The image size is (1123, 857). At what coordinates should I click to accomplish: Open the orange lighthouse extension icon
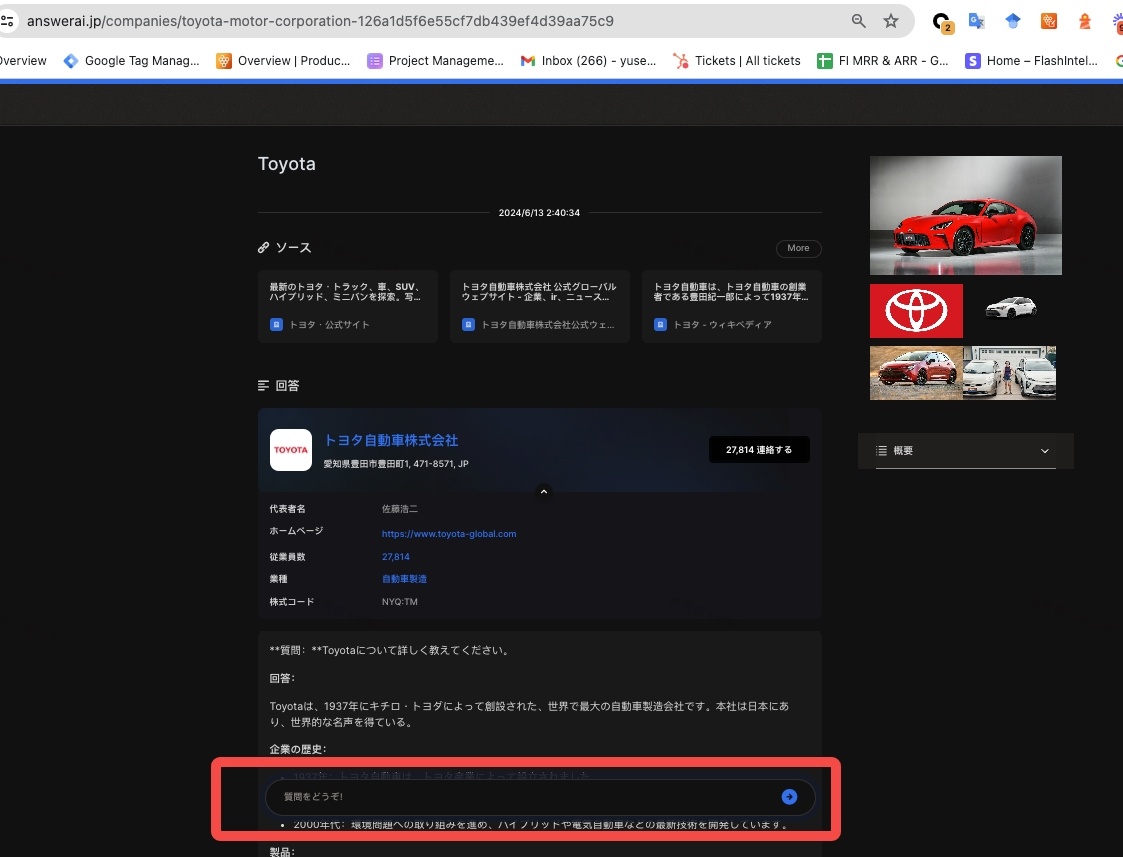pos(1084,21)
